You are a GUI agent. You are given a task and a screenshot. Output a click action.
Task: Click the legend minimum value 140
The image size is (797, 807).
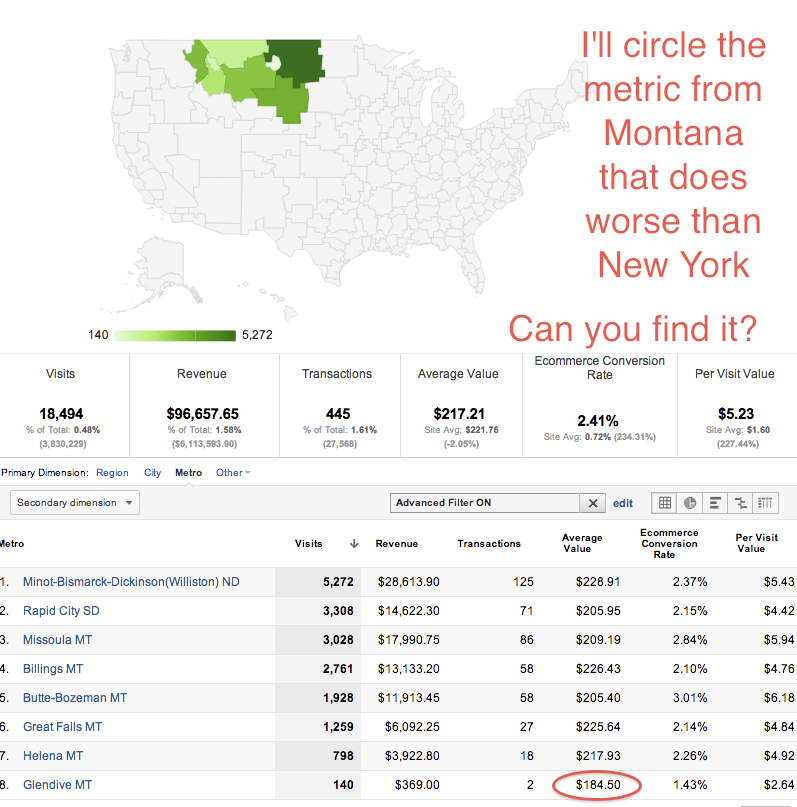pyautogui.click(x=98, y=335)
